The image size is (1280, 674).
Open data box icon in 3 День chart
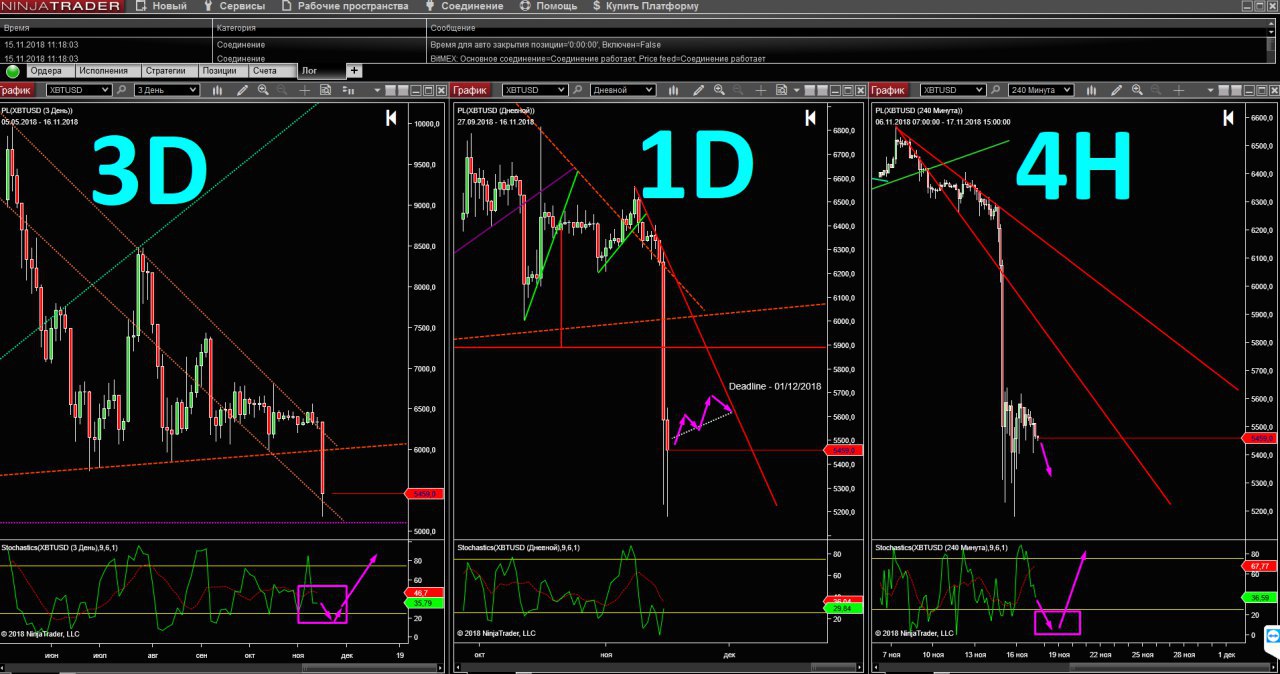tap(326, 90)
